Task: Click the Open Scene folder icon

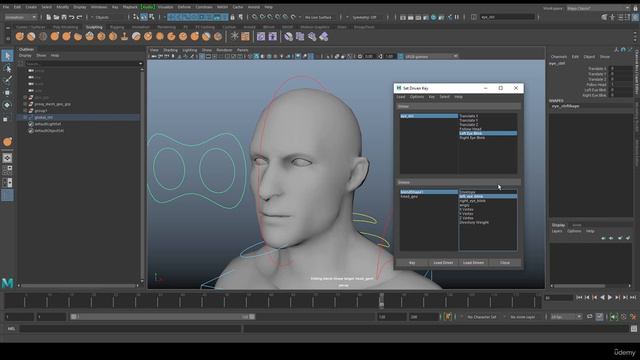Action: [56, 17]
